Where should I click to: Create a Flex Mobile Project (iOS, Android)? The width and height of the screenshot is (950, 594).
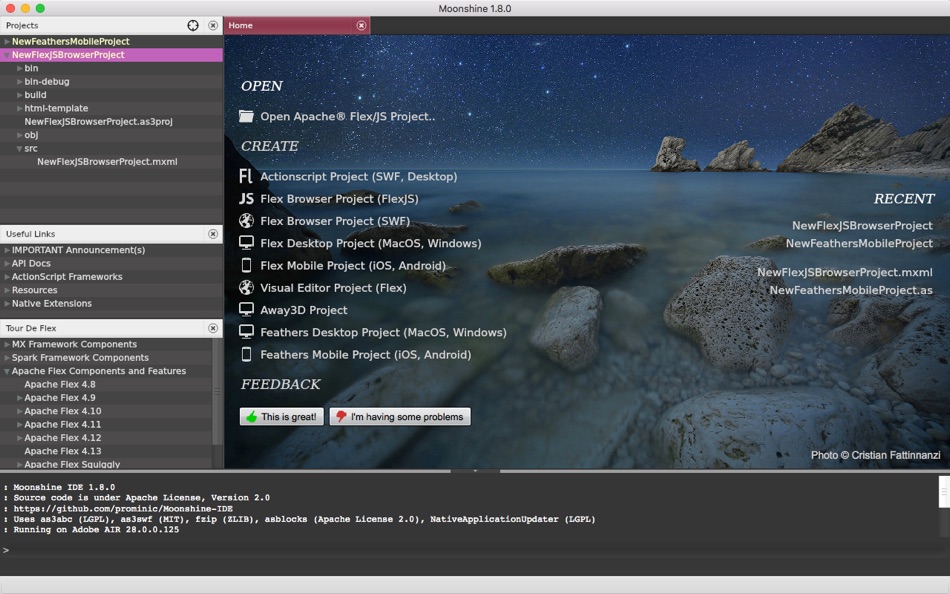pyautogui.click(x=353, y=265)
